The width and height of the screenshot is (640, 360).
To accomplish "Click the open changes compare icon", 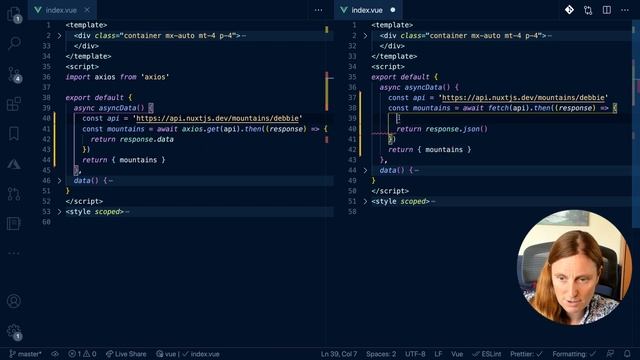I will 588,10.
